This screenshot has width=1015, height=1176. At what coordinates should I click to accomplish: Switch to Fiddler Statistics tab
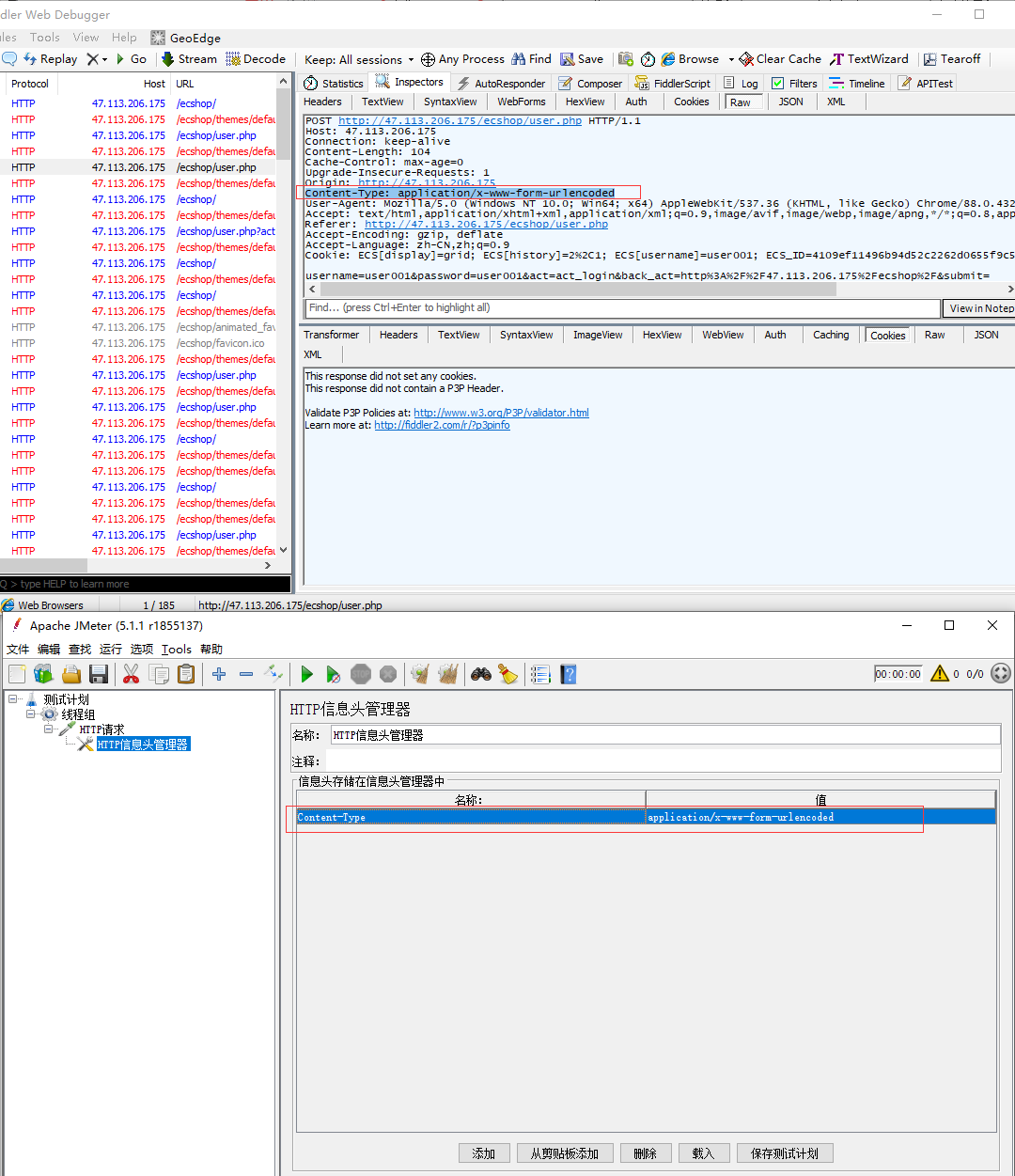tap(333, 83)
